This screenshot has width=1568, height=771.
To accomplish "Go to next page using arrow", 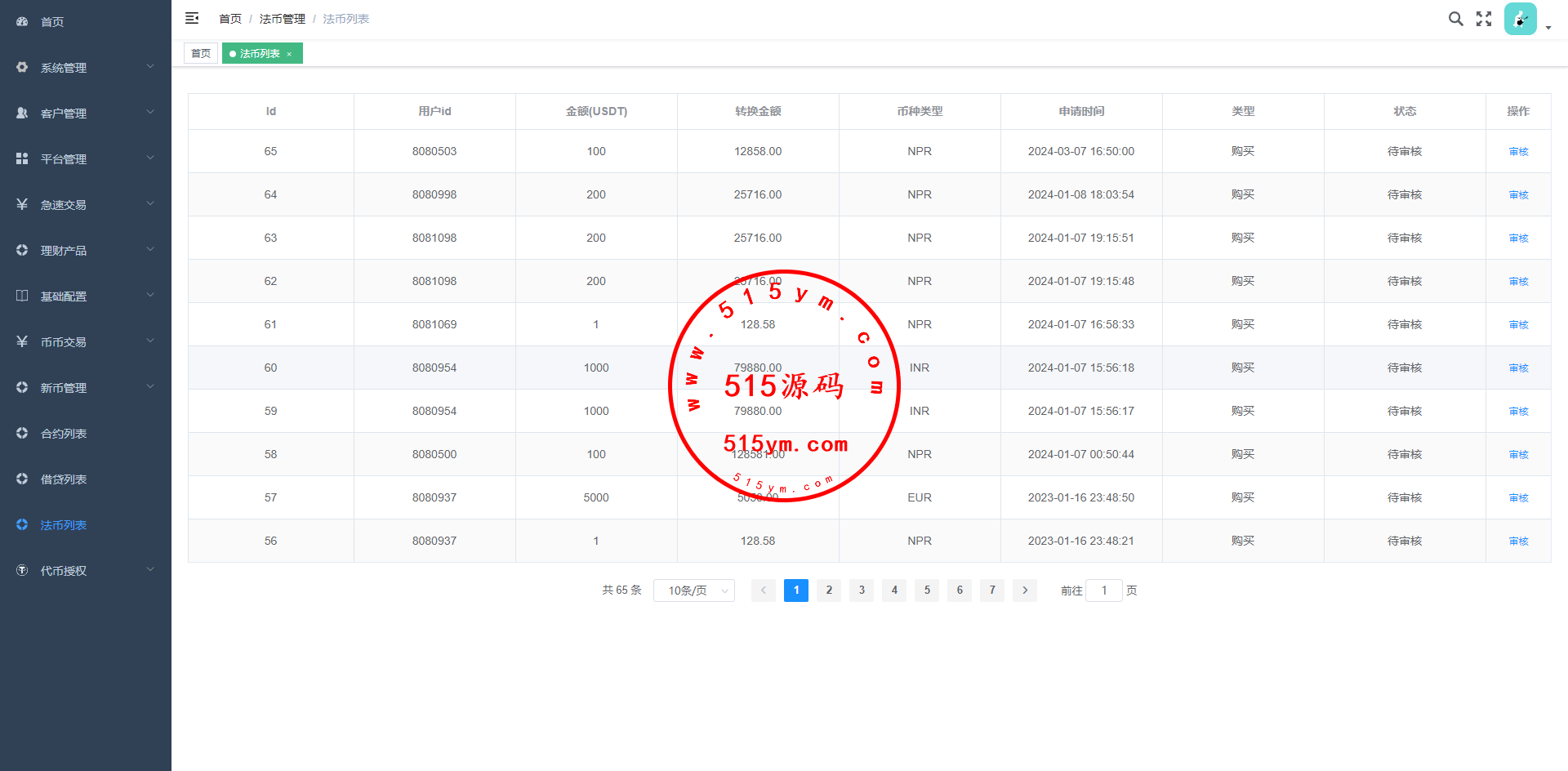I will click(1025, 591).
